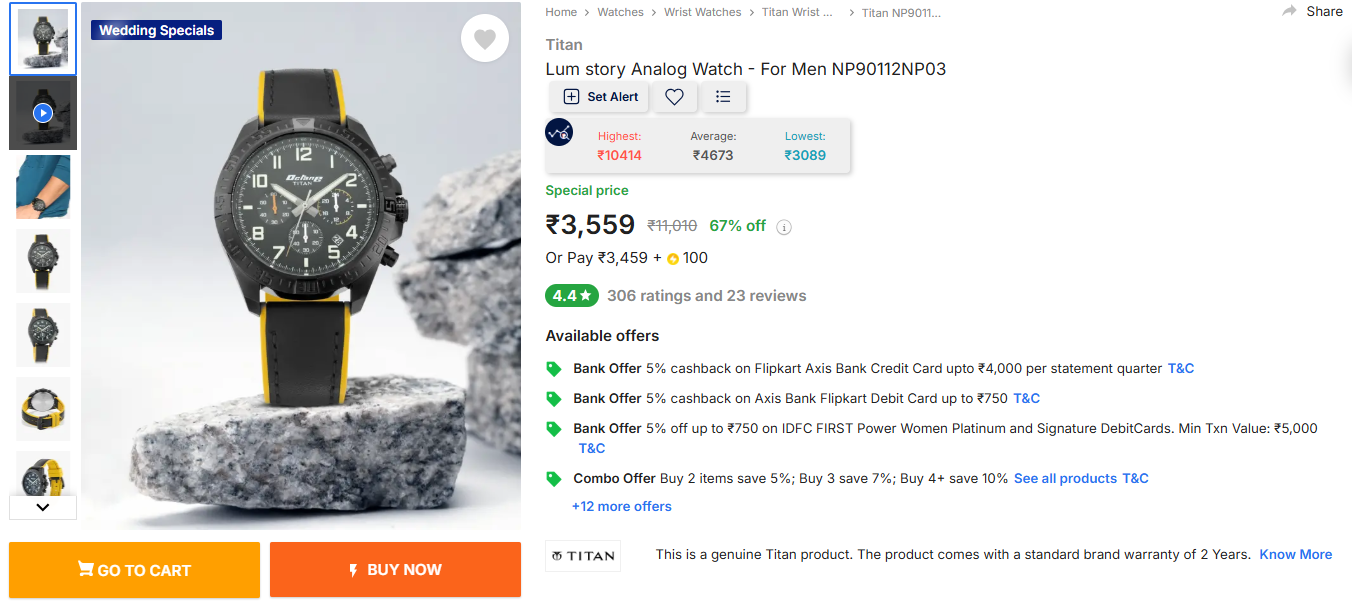The width and height of the screenshot is (1352, 603).
Task: Open the list icon next to heart button
Action: (x=724, y=97)
